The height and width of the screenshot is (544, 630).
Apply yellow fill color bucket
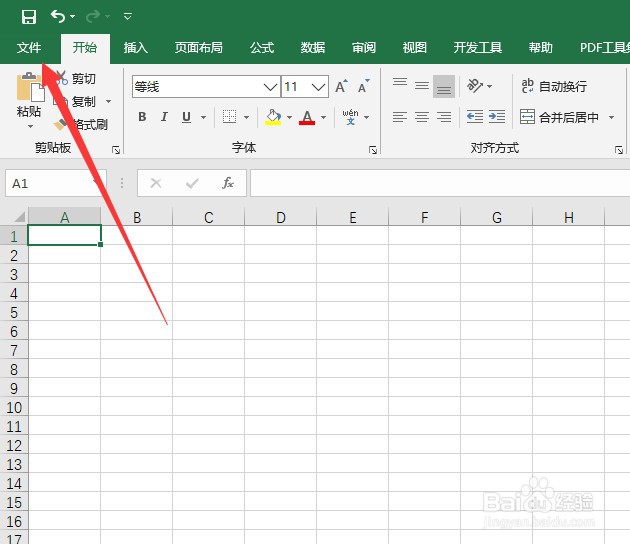pos(273,117)
